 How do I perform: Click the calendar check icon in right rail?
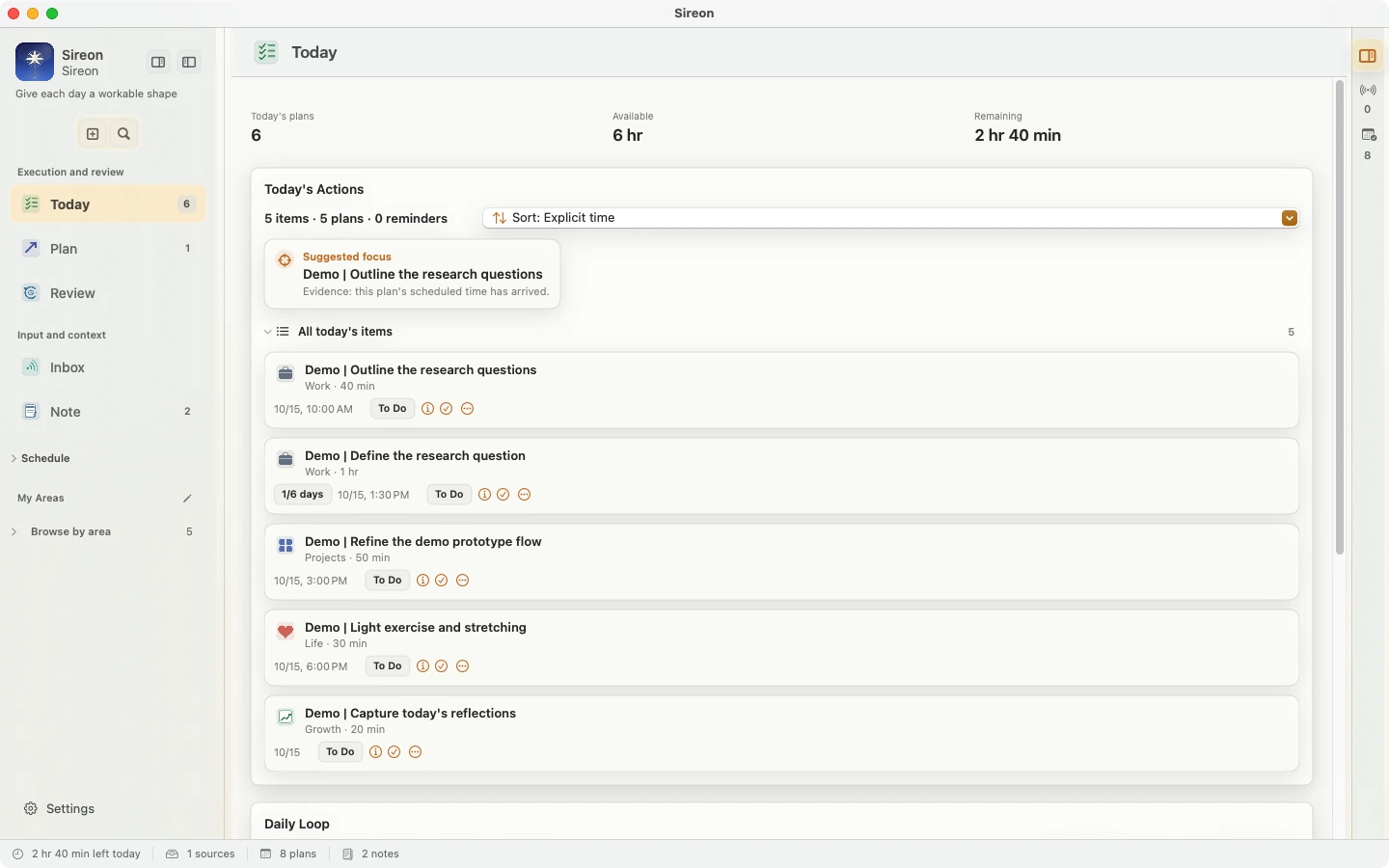click(x=1368, y=135)
